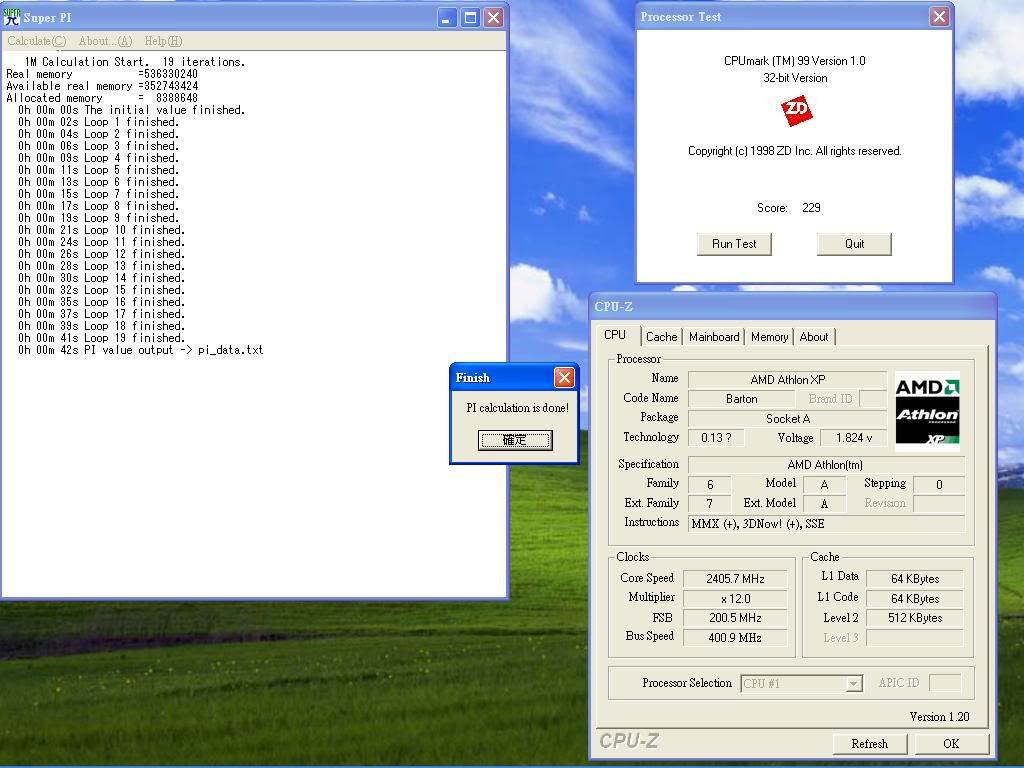Open the About menu in Super PI
The height and width of the screenshot is (768, 1024).
point(105,41)
